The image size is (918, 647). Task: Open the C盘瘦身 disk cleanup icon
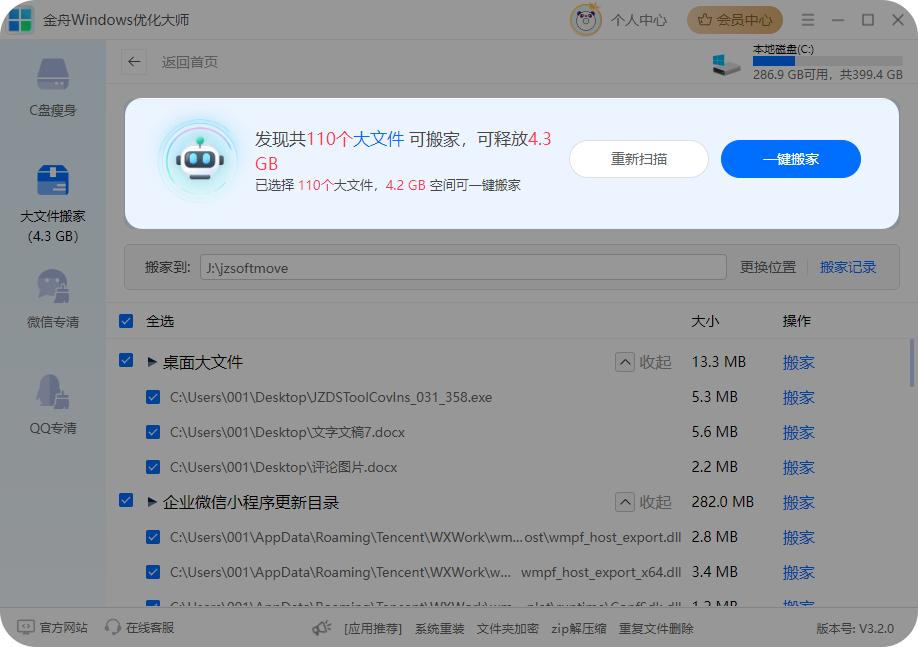pyautogui.click(x=53, y=74)
